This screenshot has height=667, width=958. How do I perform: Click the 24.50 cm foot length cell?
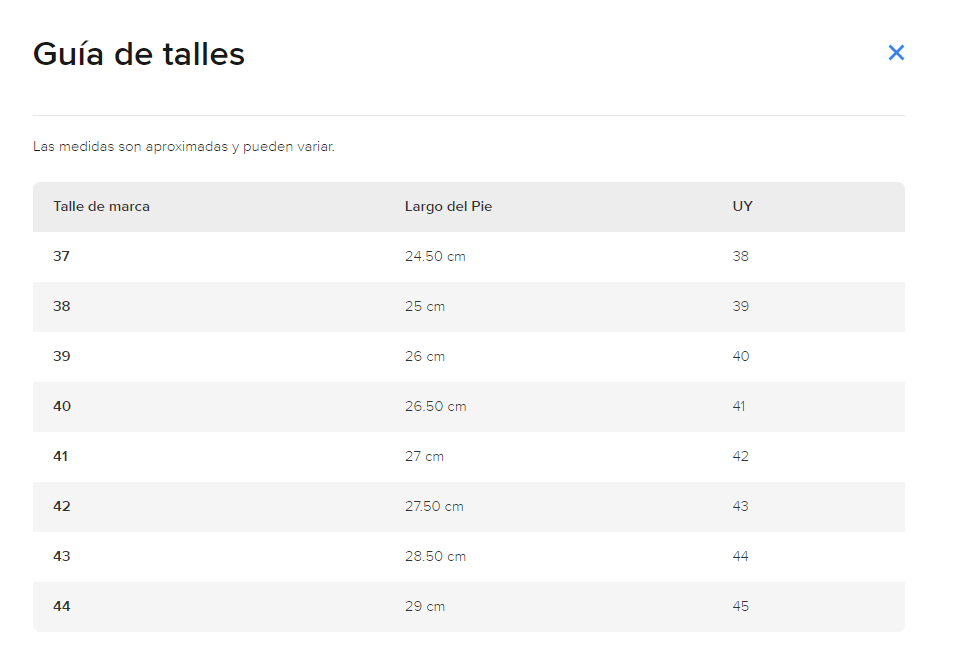click(x=435, y=257)
